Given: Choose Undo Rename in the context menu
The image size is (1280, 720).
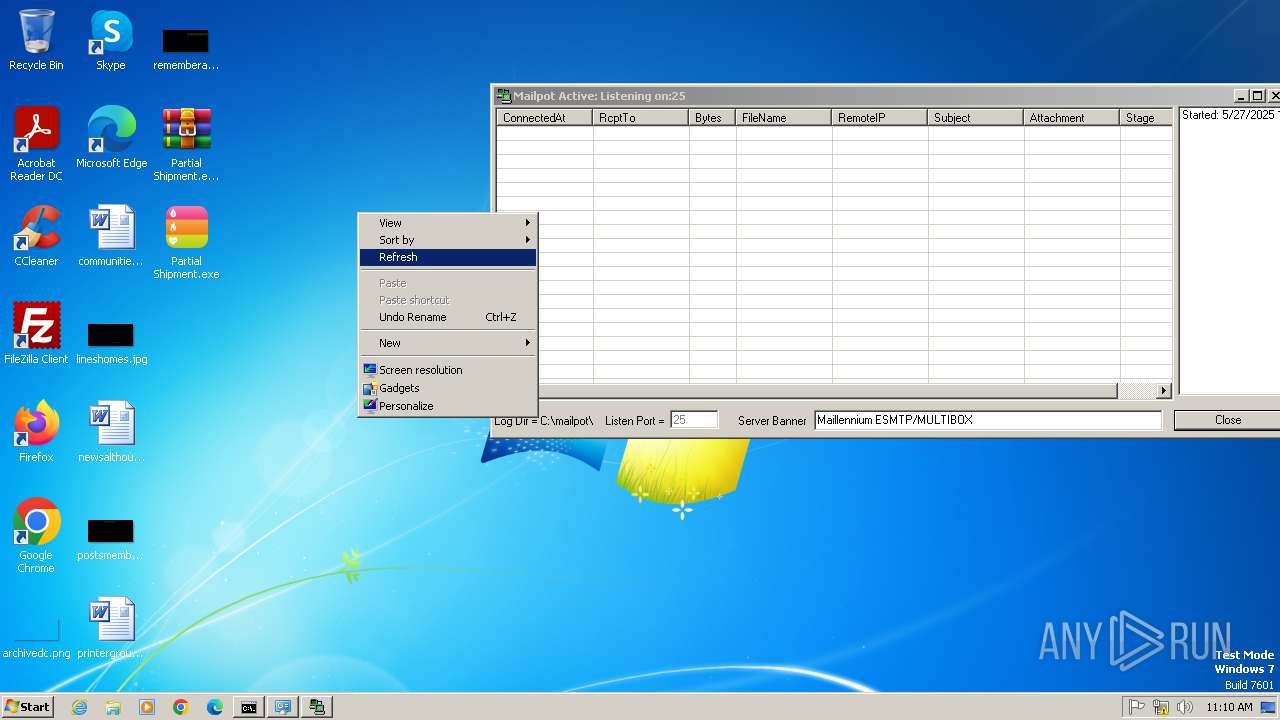Looking at the screenshot, I should (x=448, y=317).
